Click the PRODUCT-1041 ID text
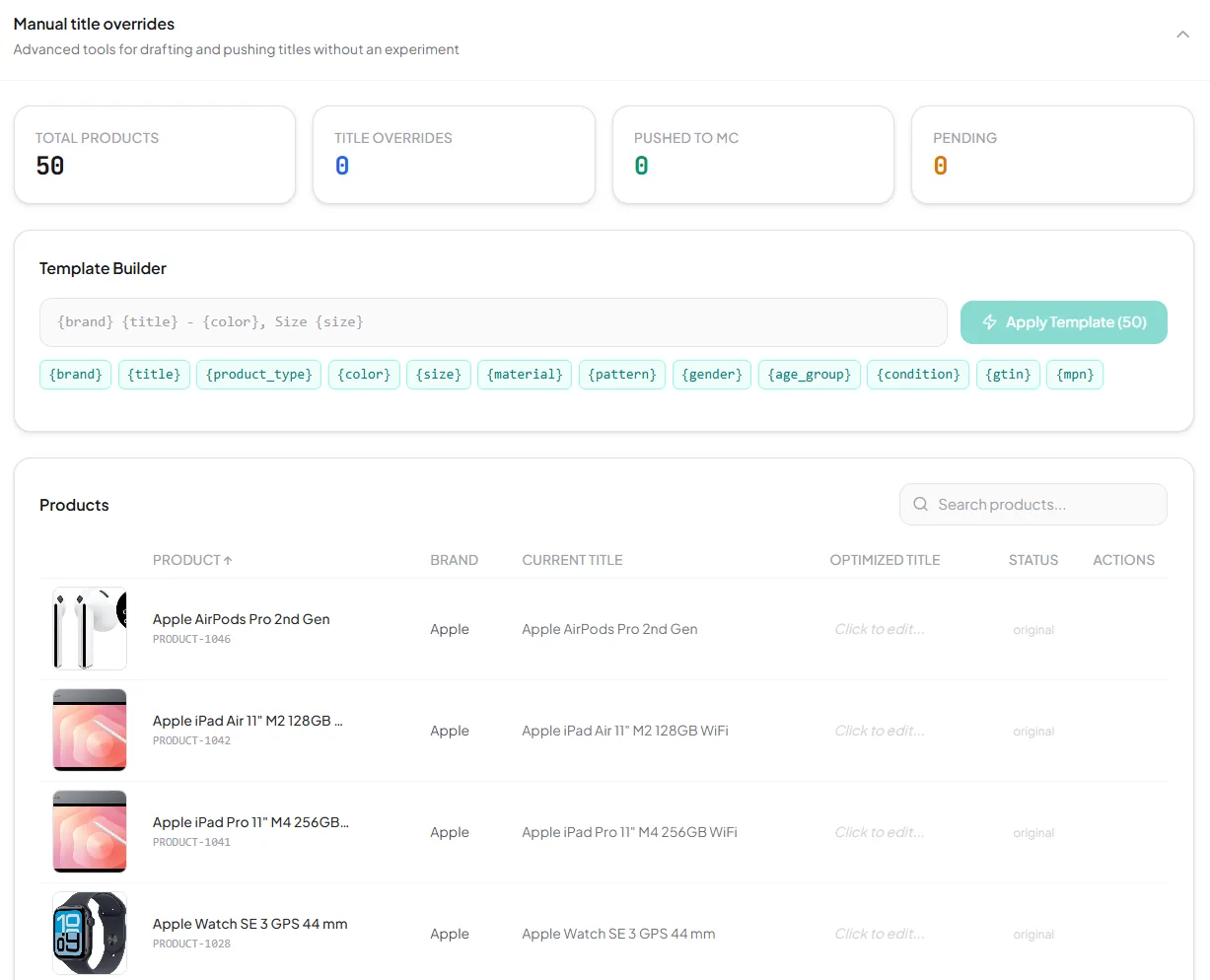This screenshot has height=980, width=1210. click(191, 842)
